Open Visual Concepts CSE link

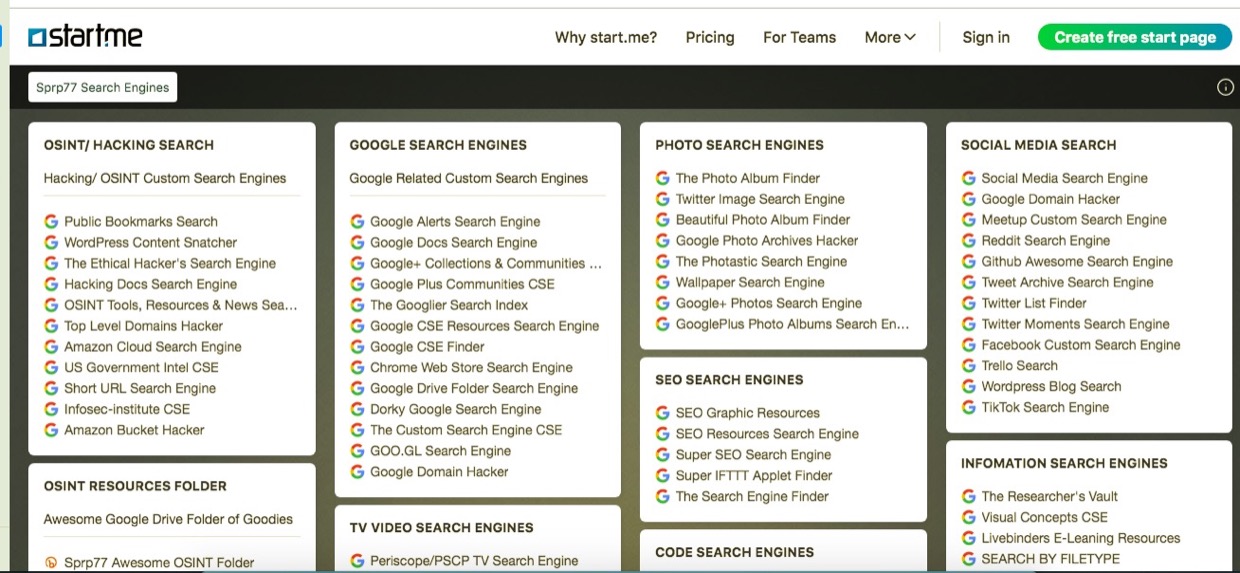click(x=1045, y=517)
